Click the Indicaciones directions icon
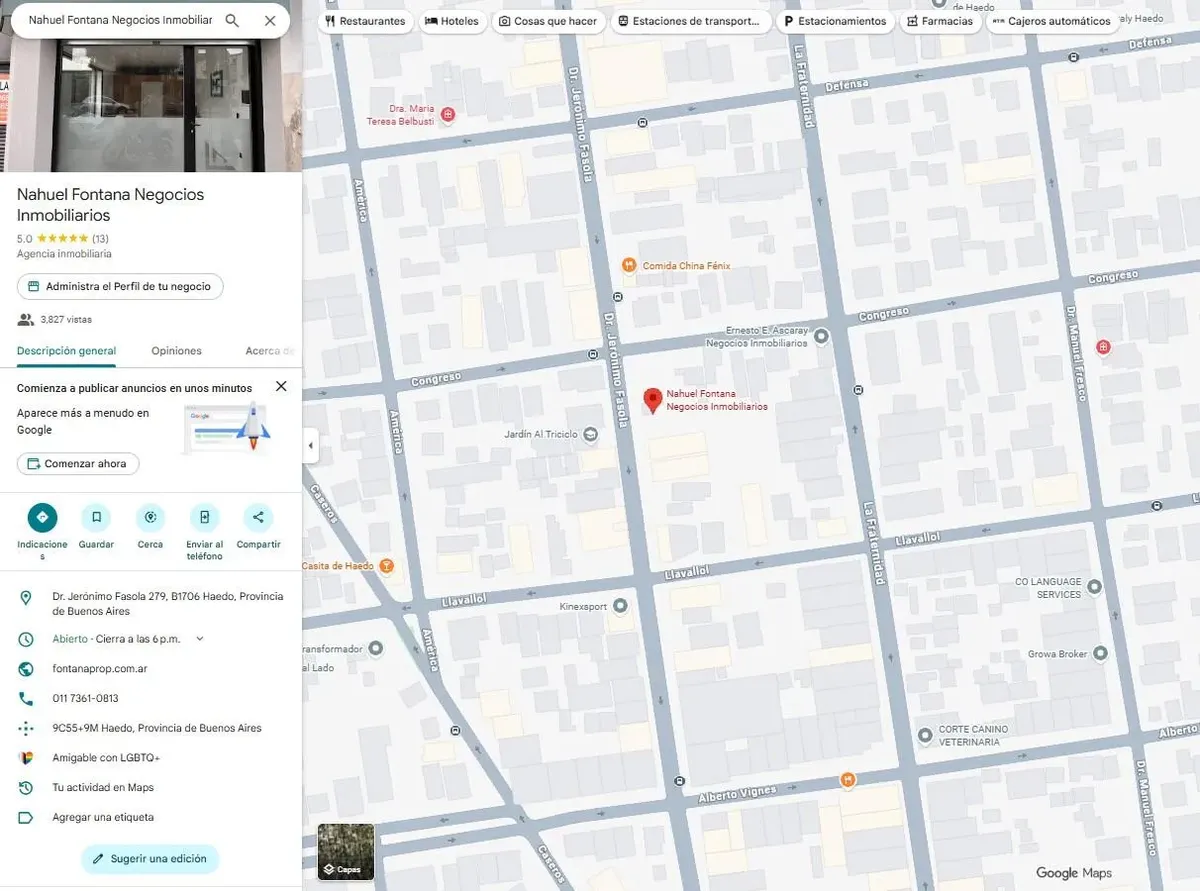 [42, 517]
